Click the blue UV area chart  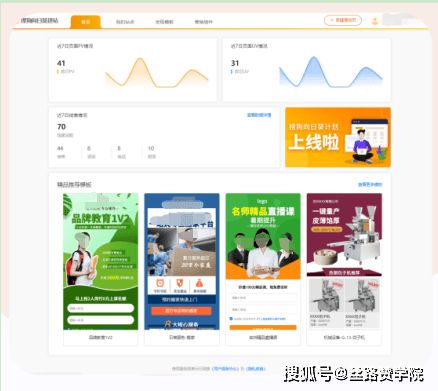[x=331, y=72]
